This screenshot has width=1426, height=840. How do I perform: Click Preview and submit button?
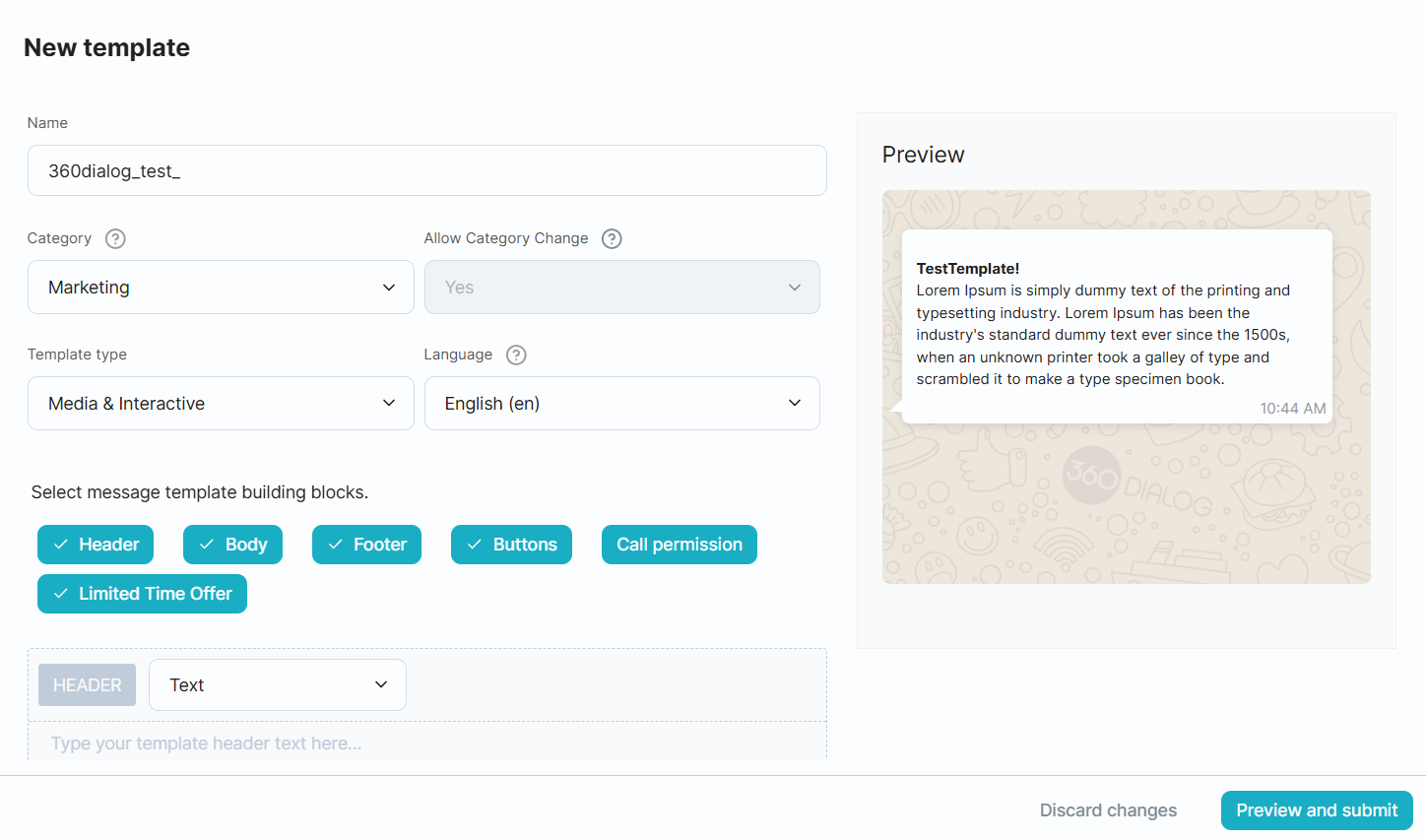tap(1316, 810)
